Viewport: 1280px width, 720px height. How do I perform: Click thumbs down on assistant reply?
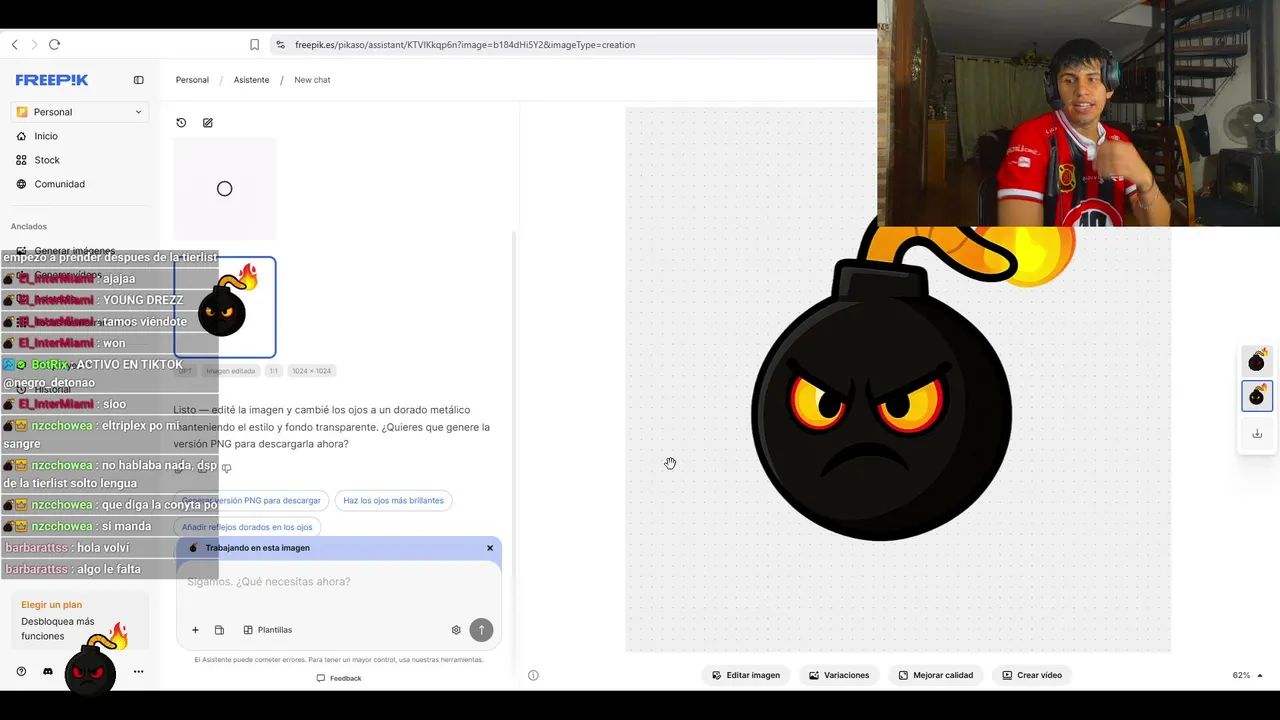click(227, 468)
